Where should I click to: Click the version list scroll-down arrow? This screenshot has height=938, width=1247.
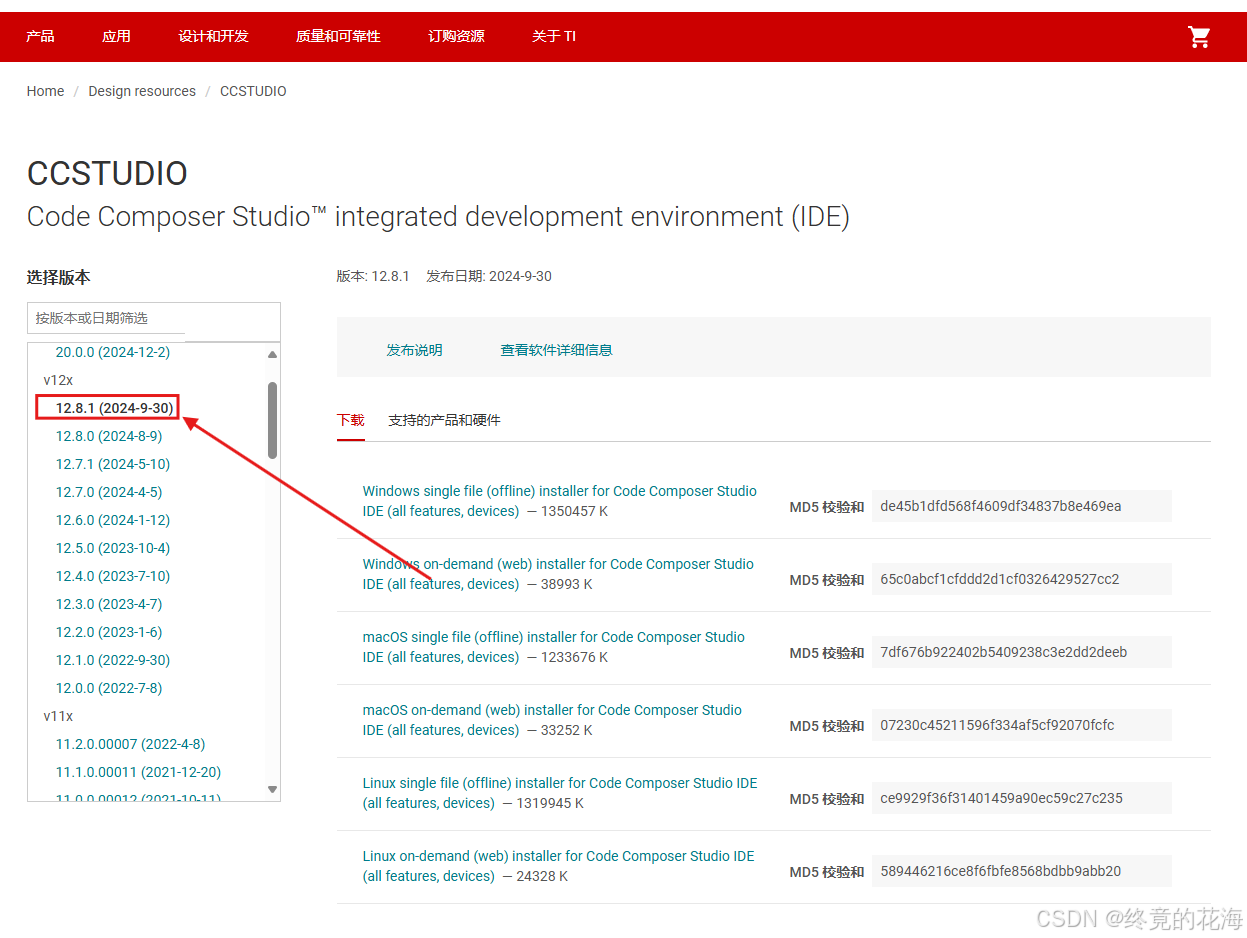point(272,789)
